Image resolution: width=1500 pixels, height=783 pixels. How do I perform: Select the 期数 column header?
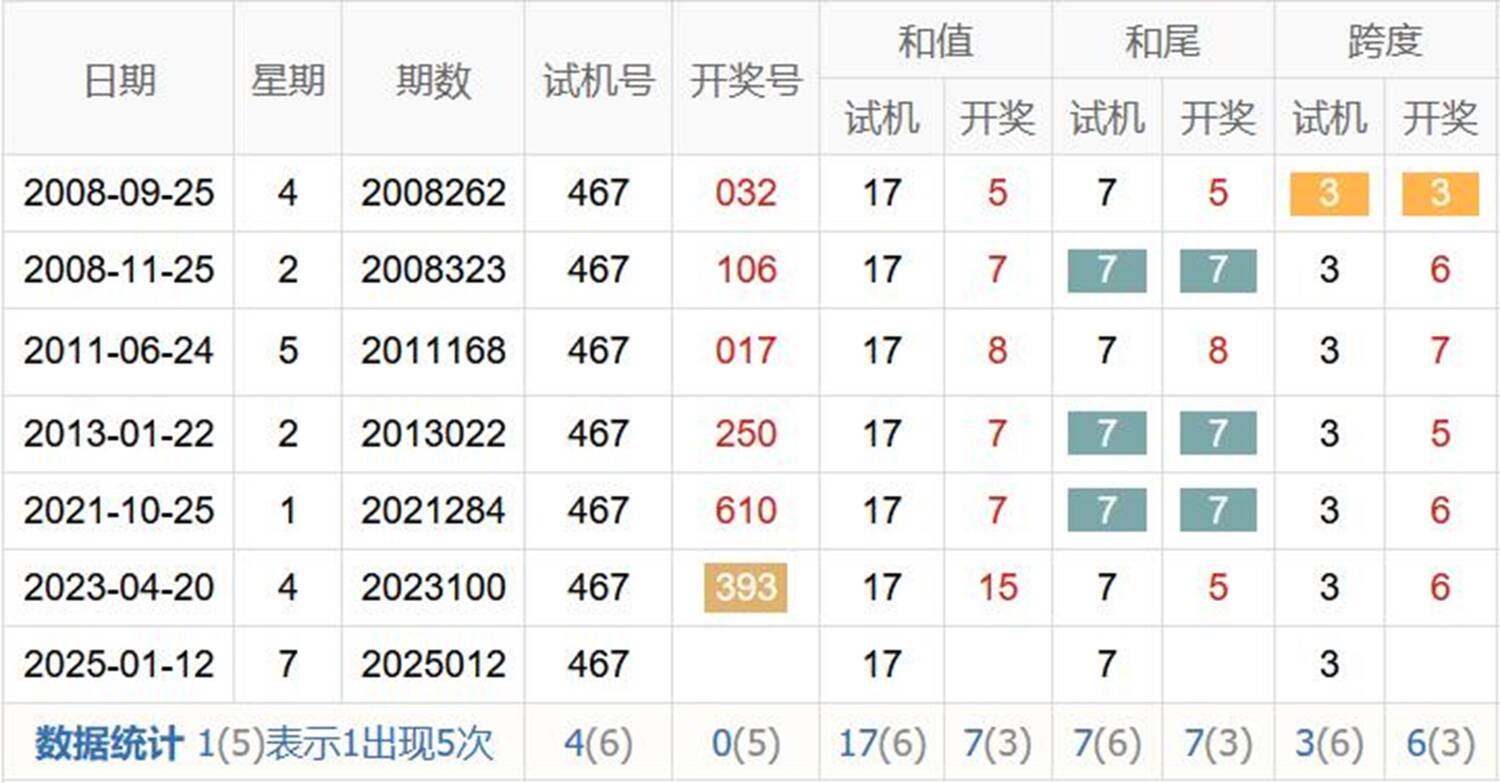coord(432,80)
